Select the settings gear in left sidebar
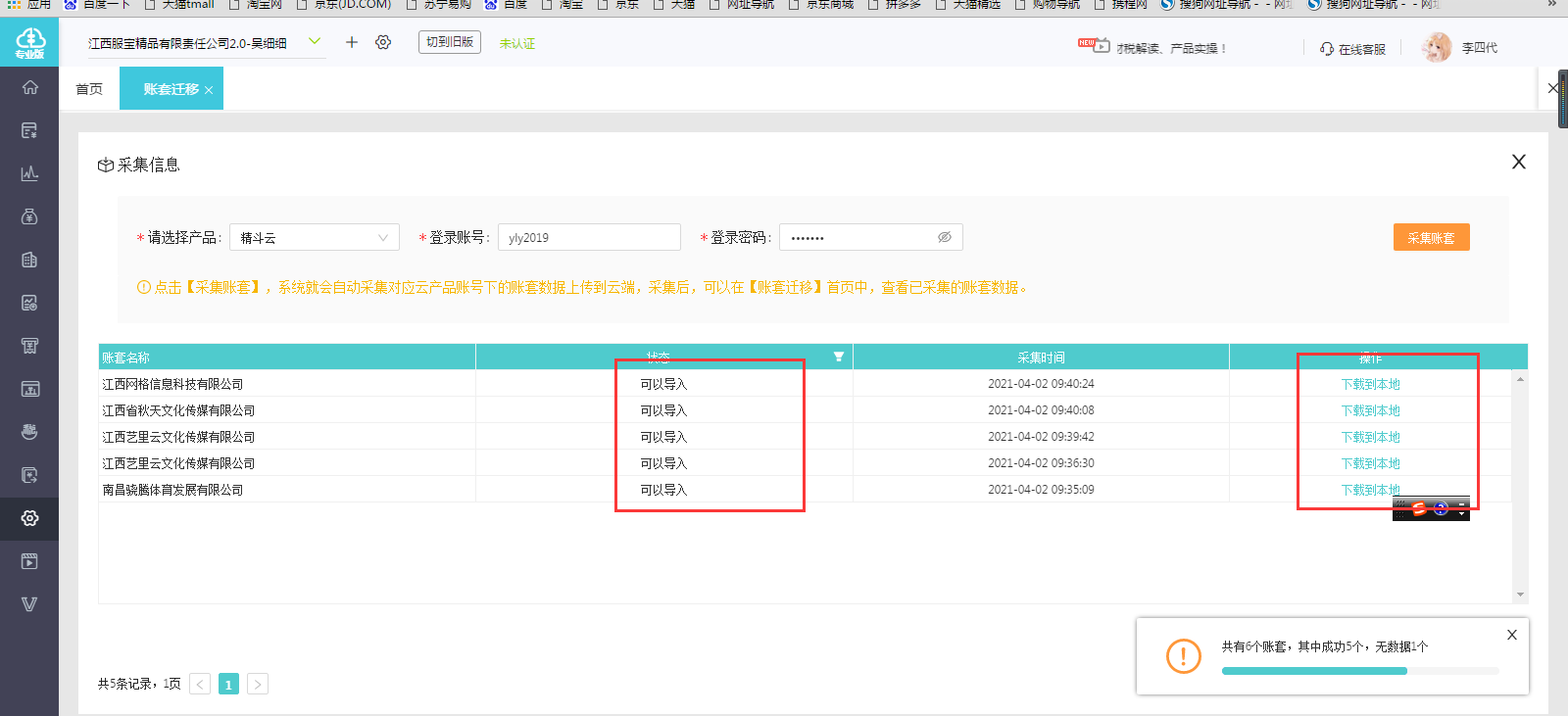This screenshot has width=1568, height=716. 29,518
